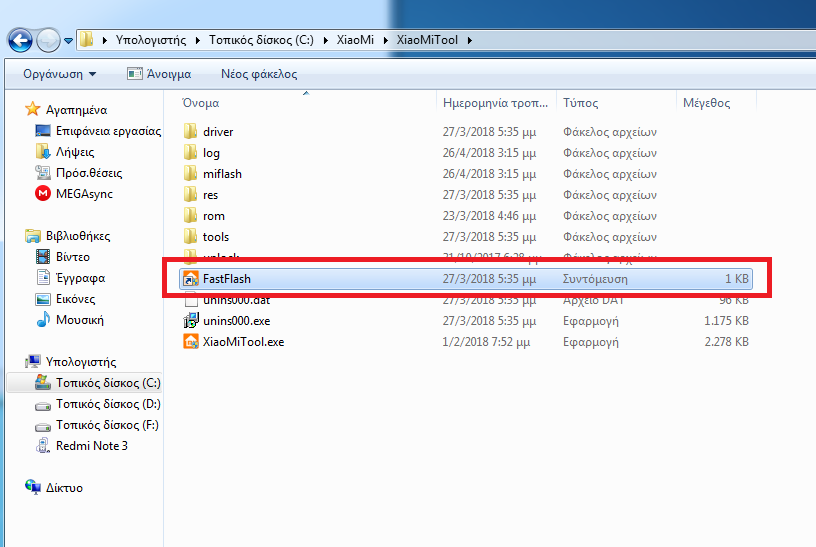The height and width of the screenshot is (547, 816).
Task: Create a folder with Νέος φάκελος
Action: 259,74
